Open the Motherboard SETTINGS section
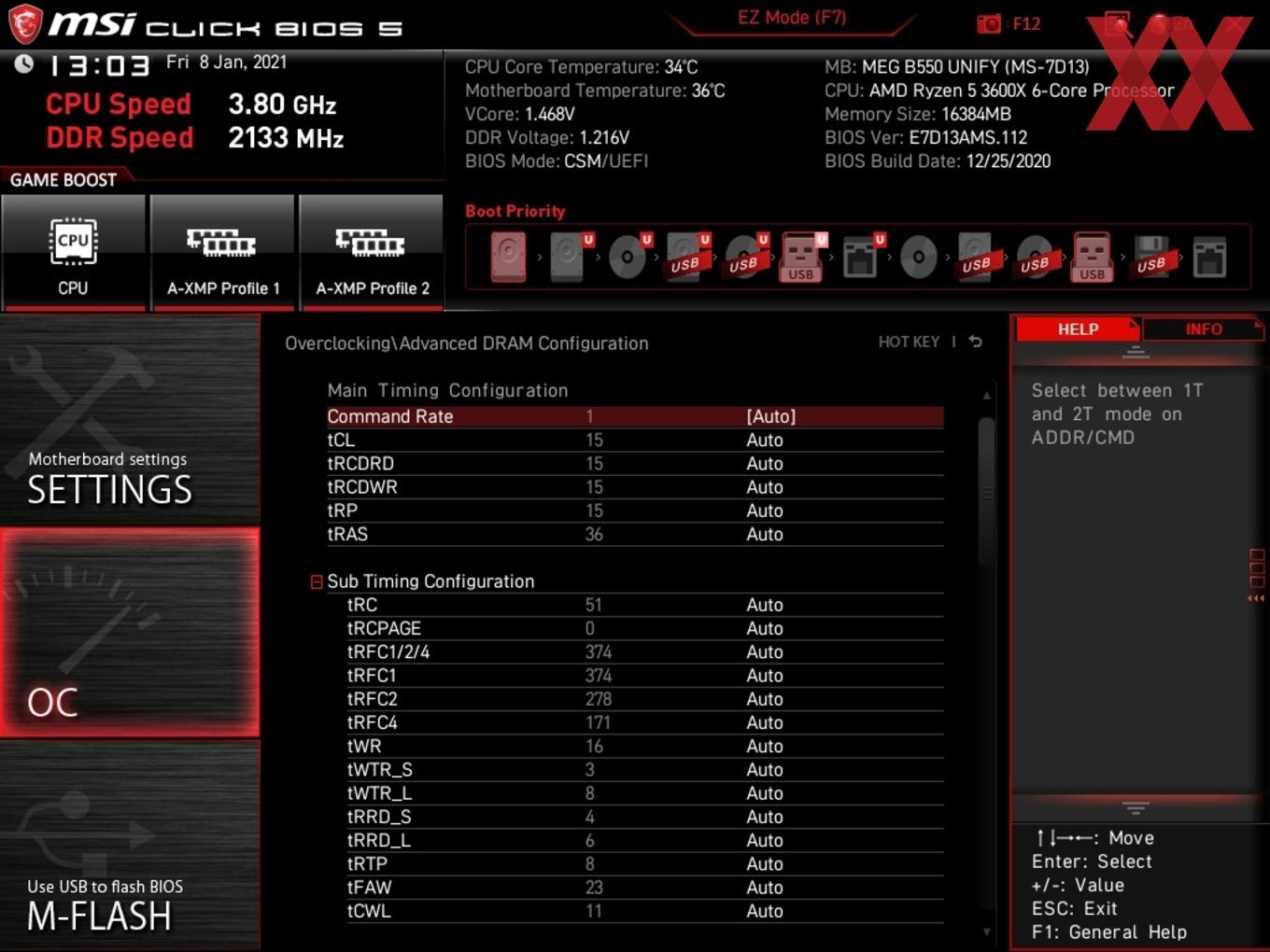 pos(130,420)
